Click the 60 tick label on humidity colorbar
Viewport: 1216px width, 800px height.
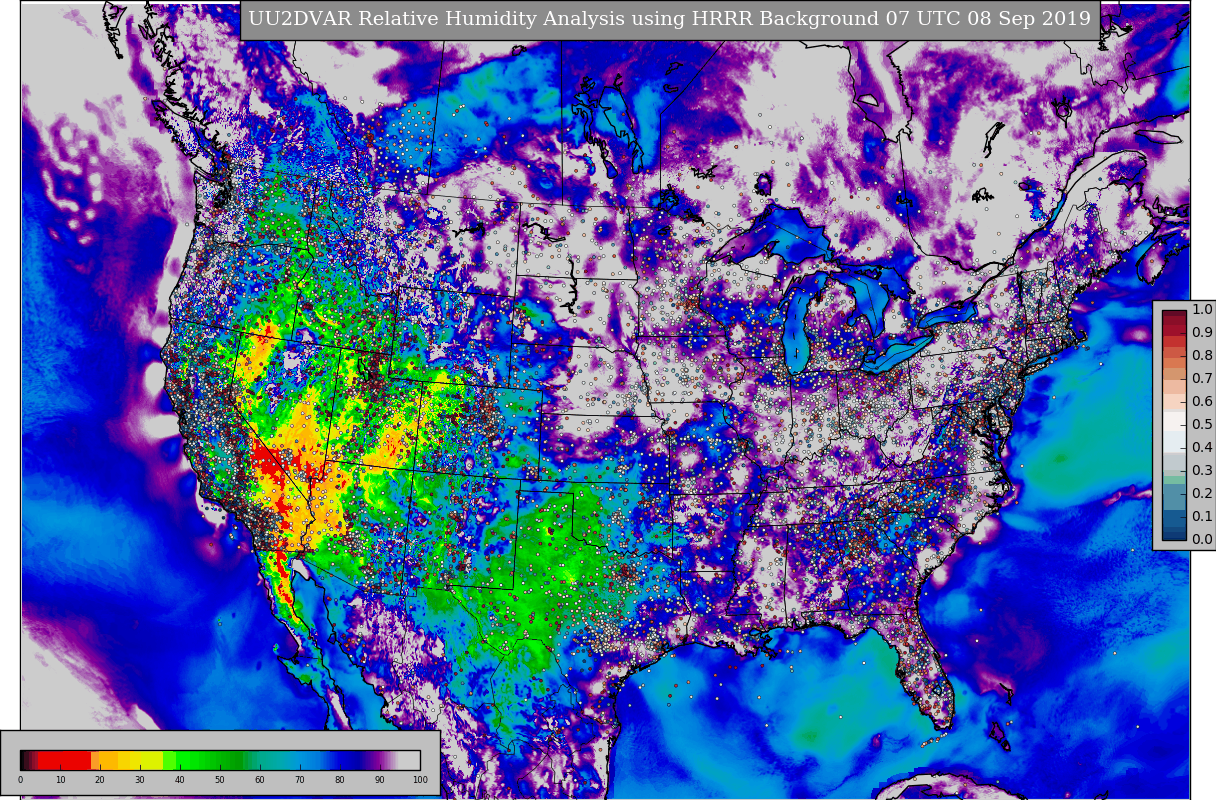pos(260,780)
